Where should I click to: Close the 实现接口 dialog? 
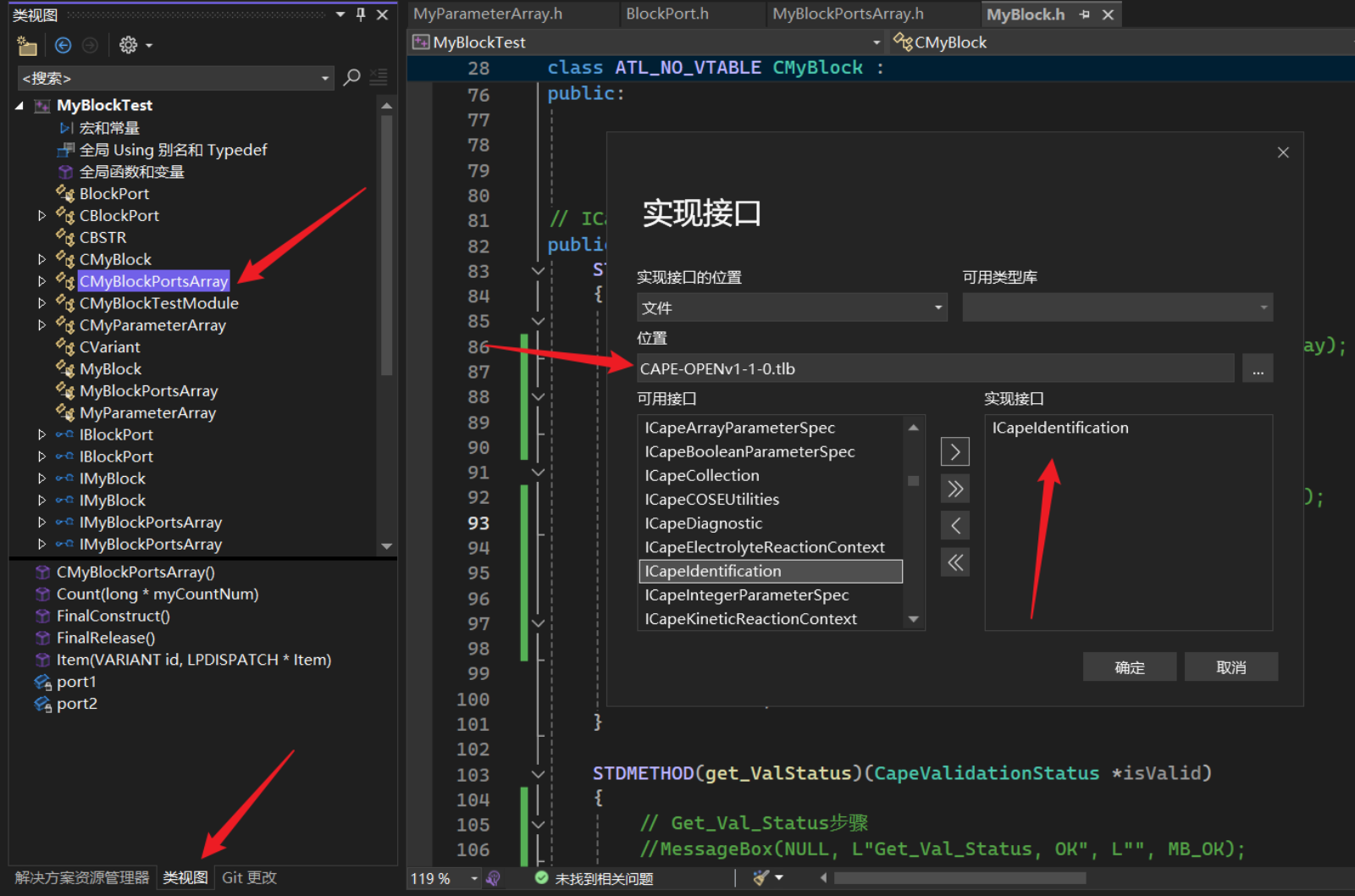tap(1283, 152)
